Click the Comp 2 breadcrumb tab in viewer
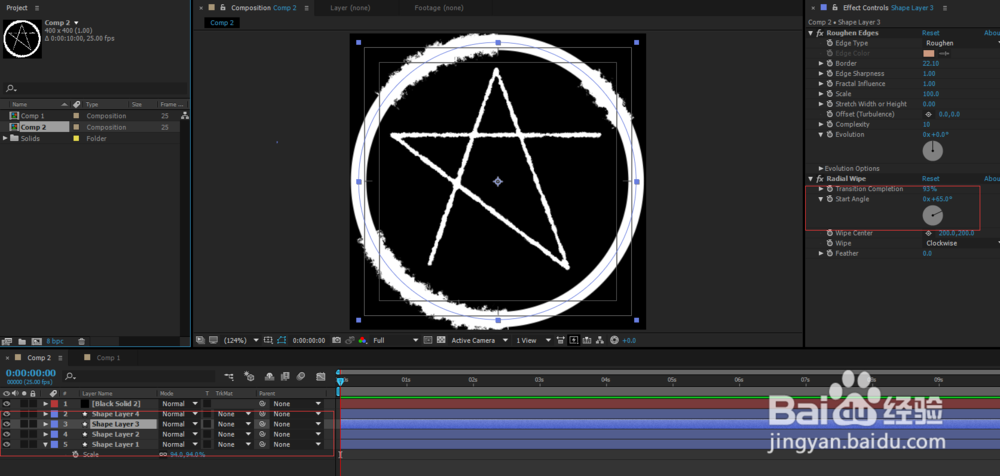The image size is (1000, 476). (222, 22)
